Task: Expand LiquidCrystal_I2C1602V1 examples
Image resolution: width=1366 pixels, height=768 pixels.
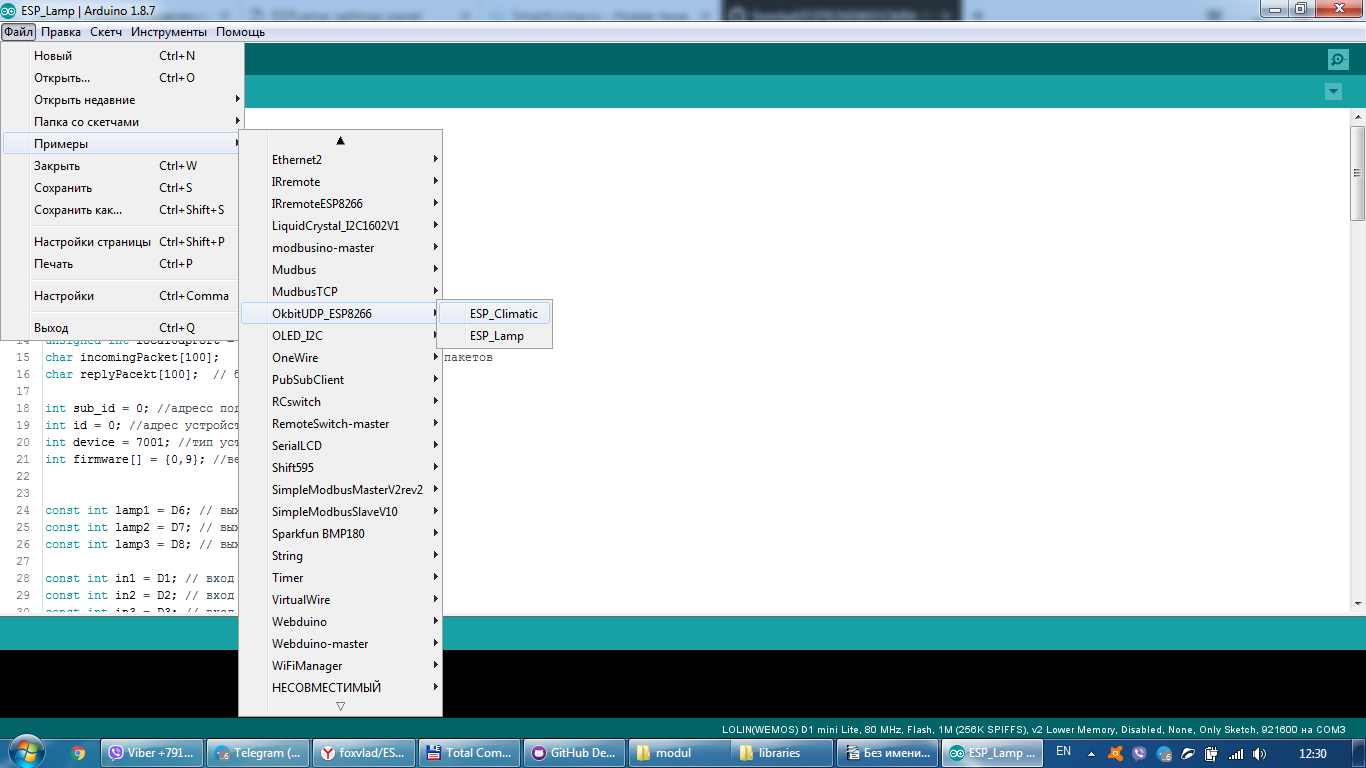Action: tap(340, 226)
